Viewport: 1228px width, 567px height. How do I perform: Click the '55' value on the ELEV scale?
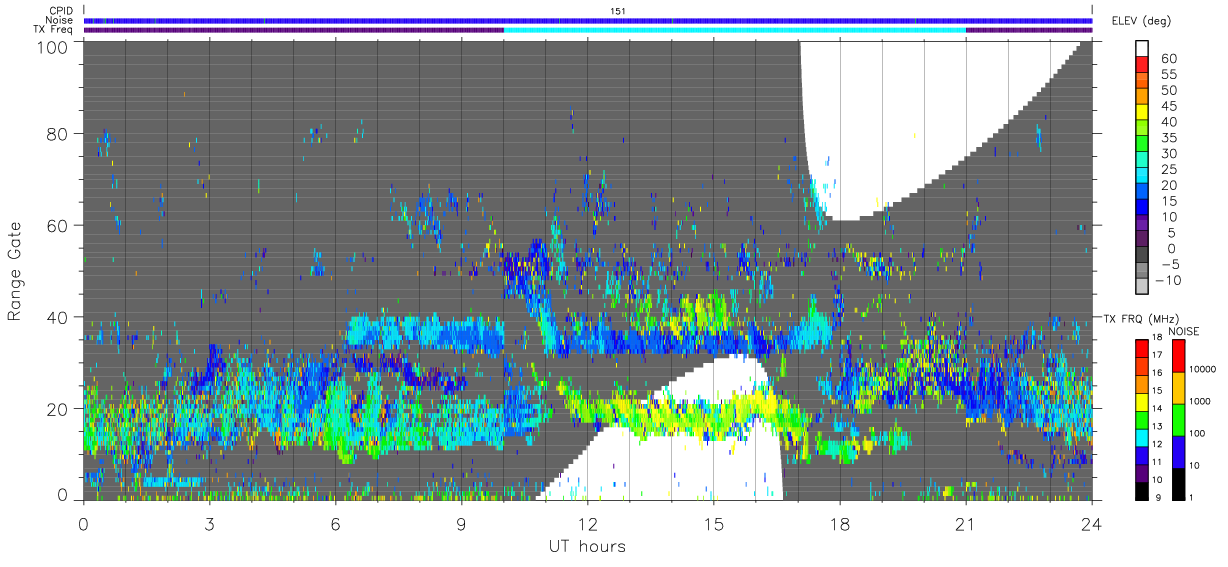[x=1170, y=74]
